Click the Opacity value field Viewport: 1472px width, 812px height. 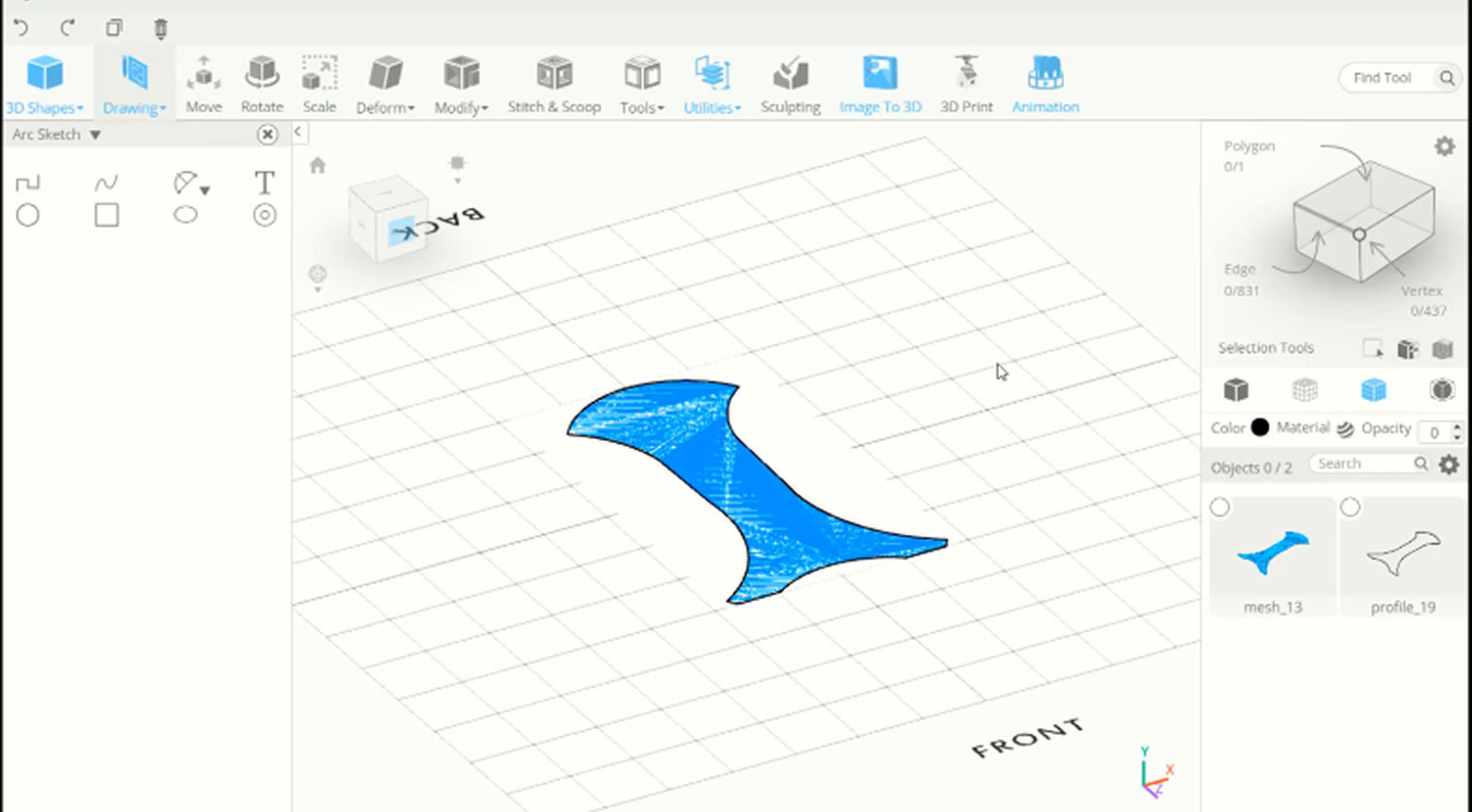(x=1434, y=431)
